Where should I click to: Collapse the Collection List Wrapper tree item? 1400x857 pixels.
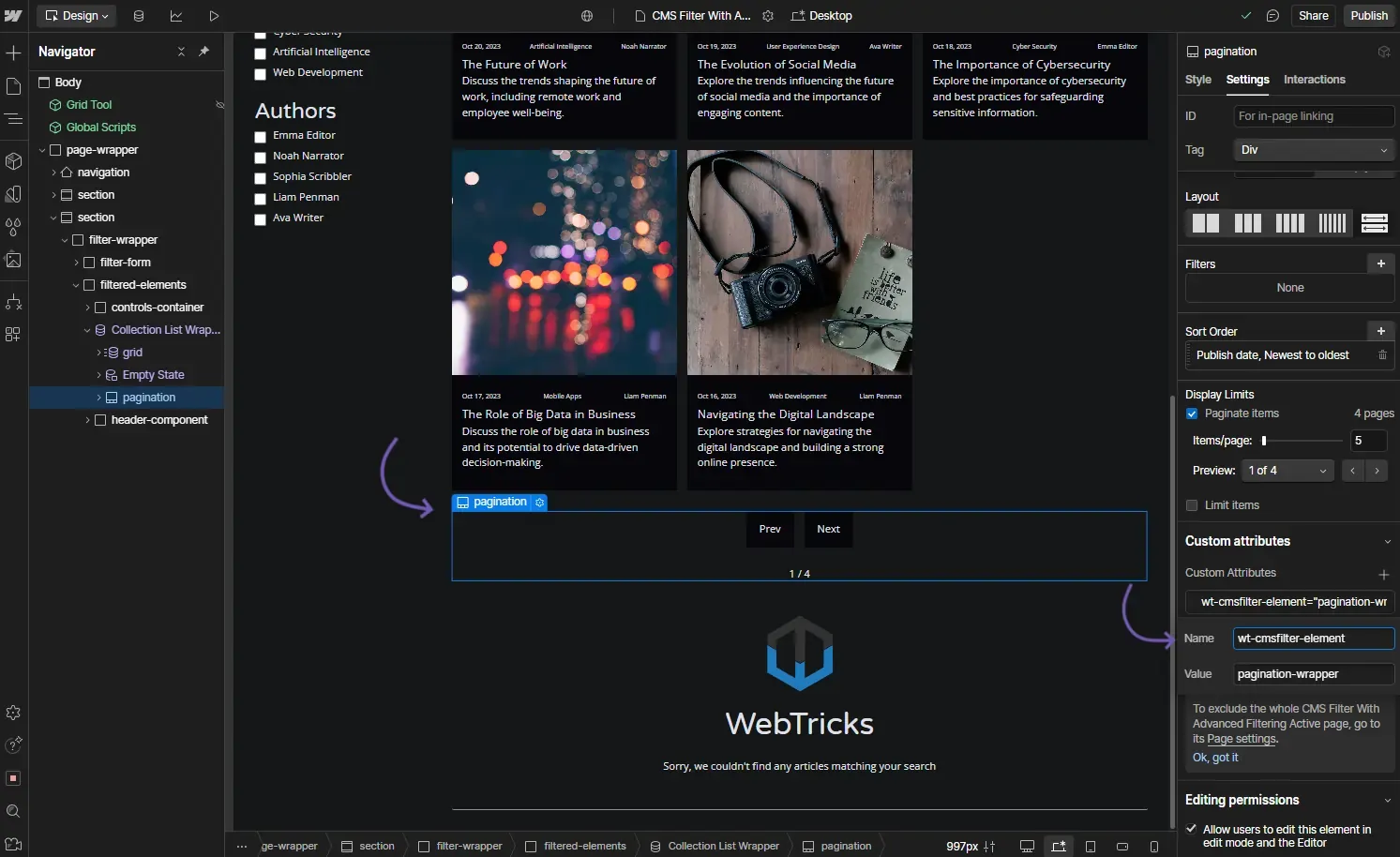[87, 330]
